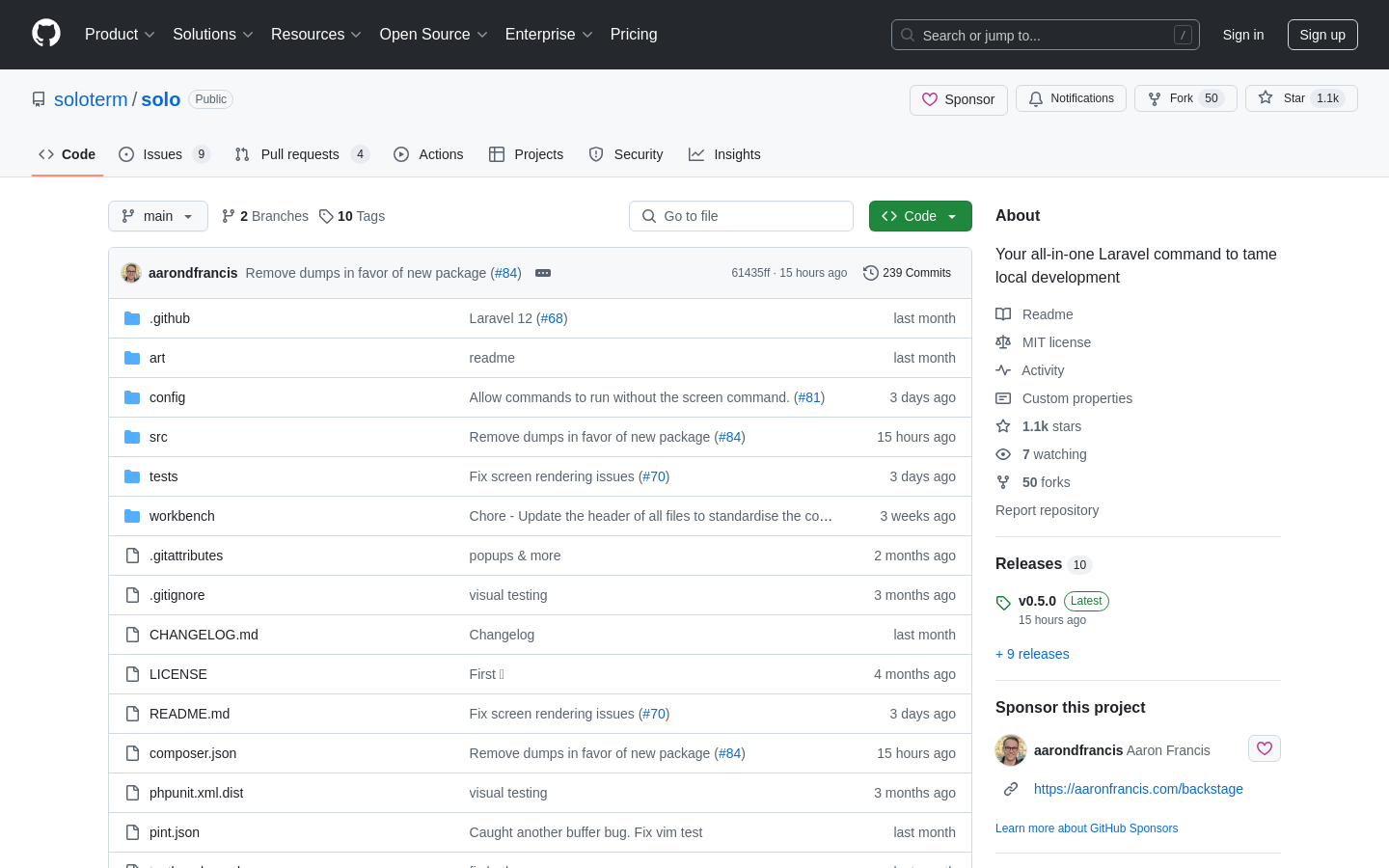Click the sponsor heart icon button beside Aaron Francis

(x=1265, y=748)
